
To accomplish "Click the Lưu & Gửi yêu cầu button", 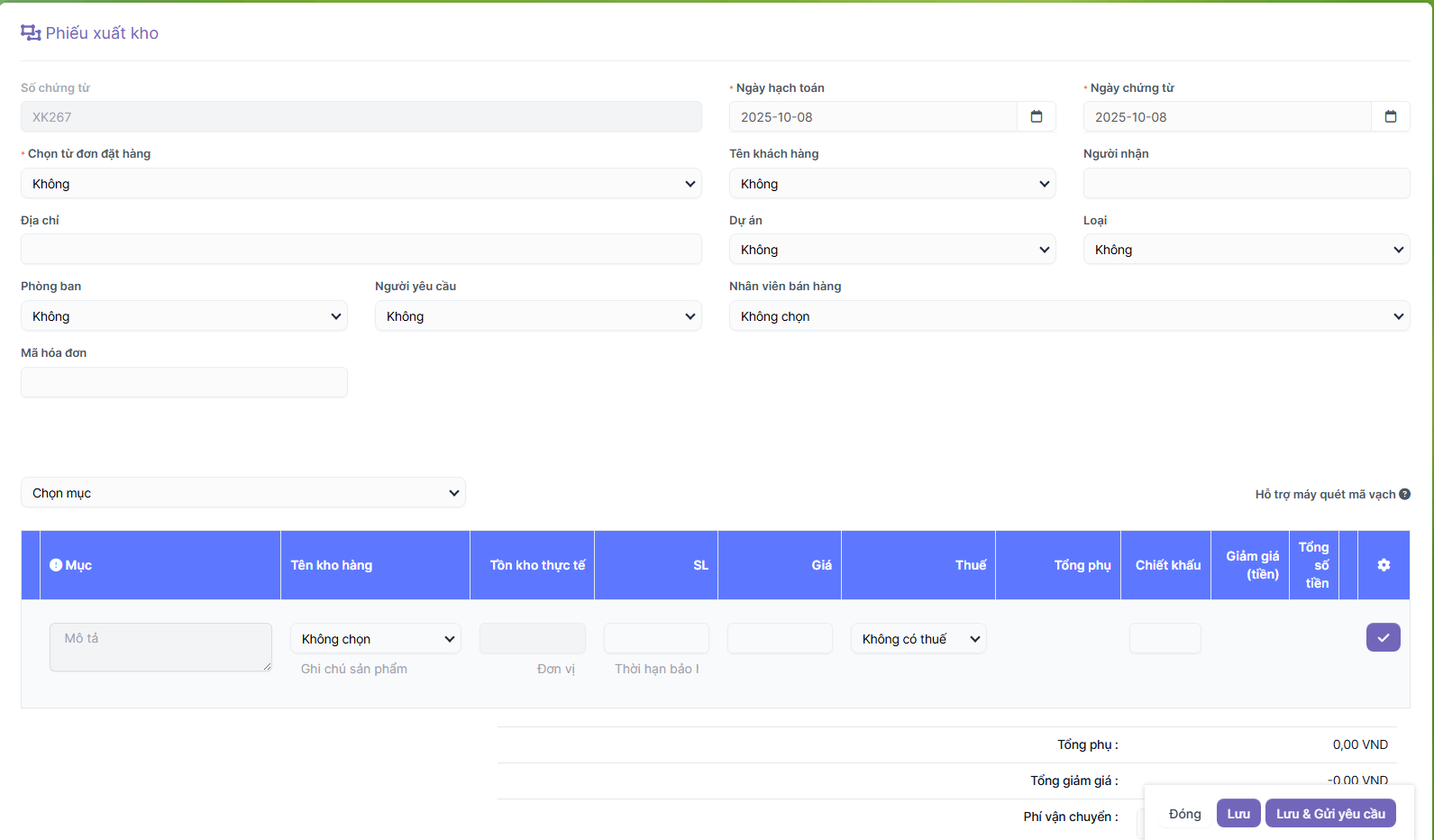I will [1330, 814].
